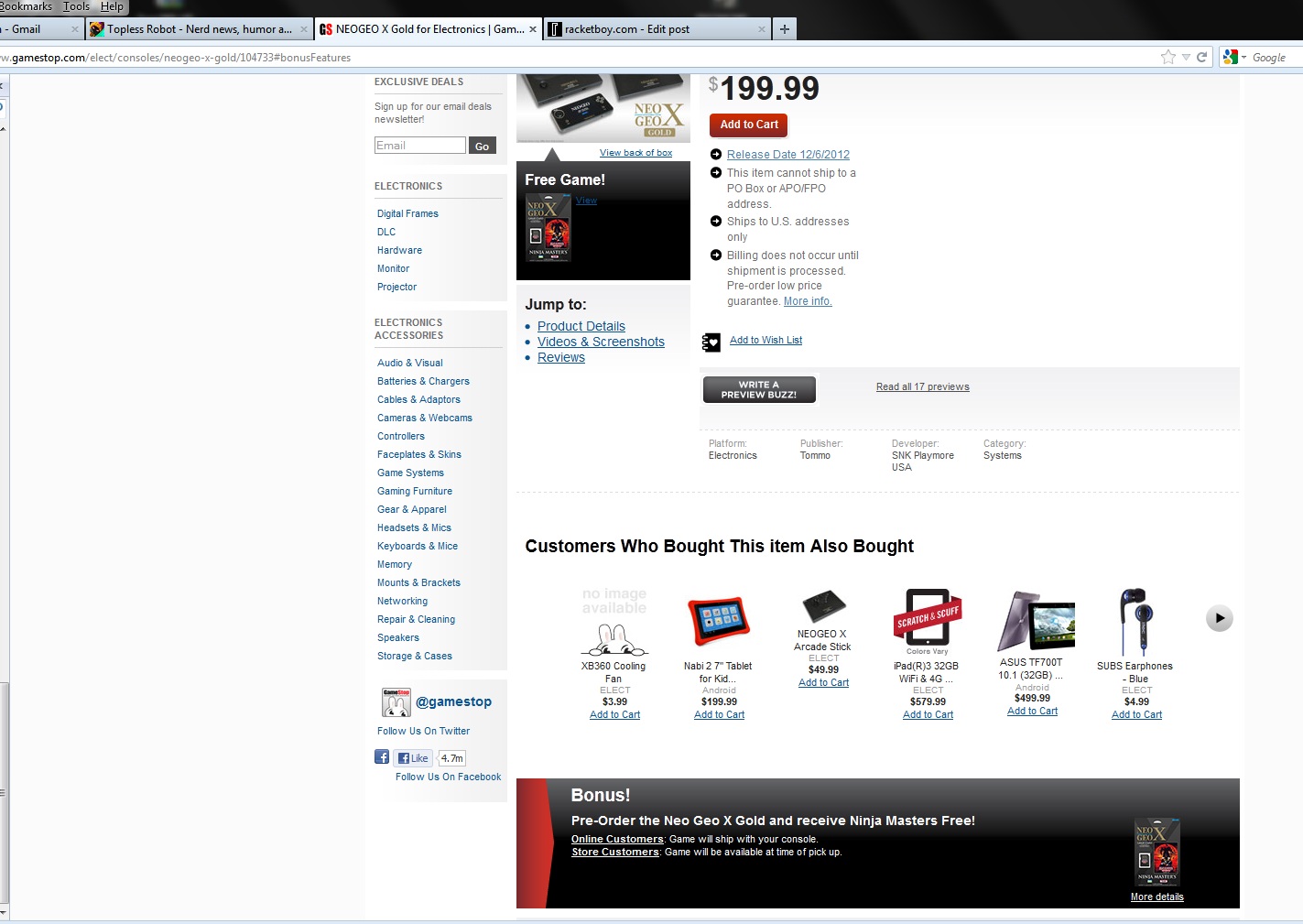Click View back of box link

[x=635, y=153]
